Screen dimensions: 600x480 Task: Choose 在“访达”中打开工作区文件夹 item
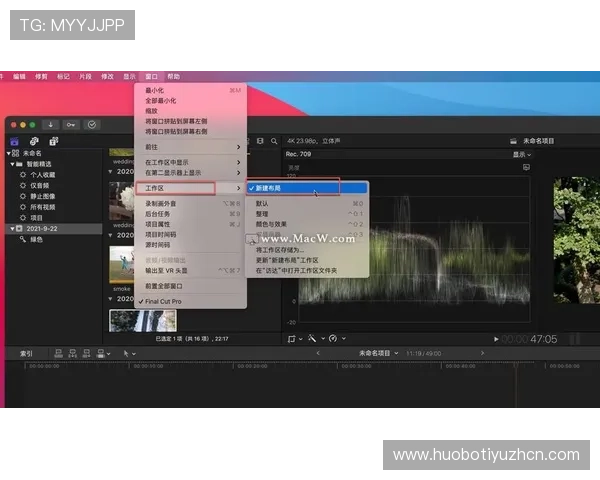[x=307, y=271]
